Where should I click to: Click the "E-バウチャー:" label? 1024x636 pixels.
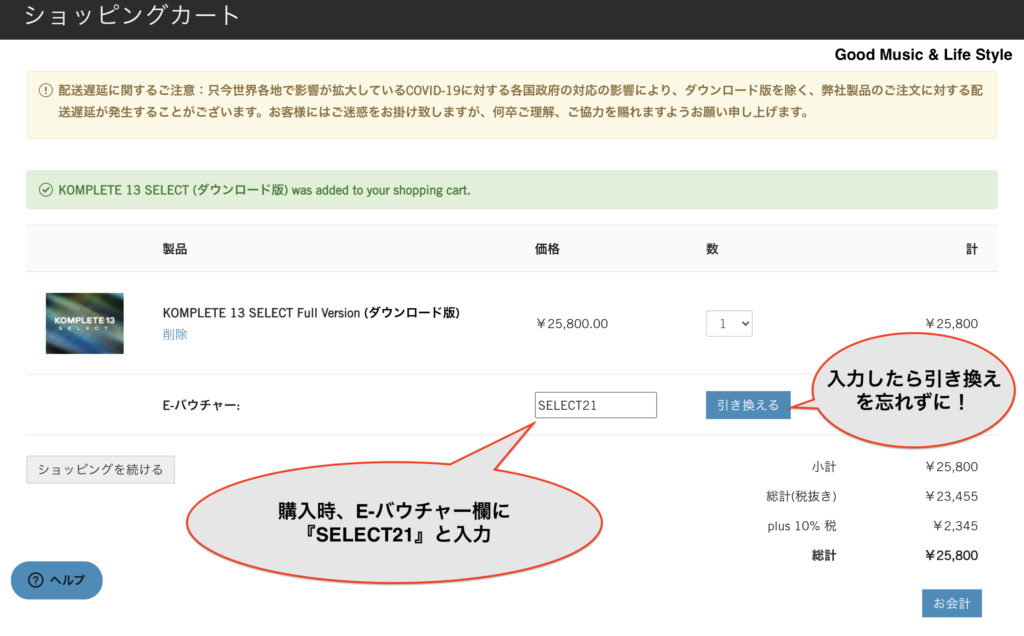coord(201,405)
